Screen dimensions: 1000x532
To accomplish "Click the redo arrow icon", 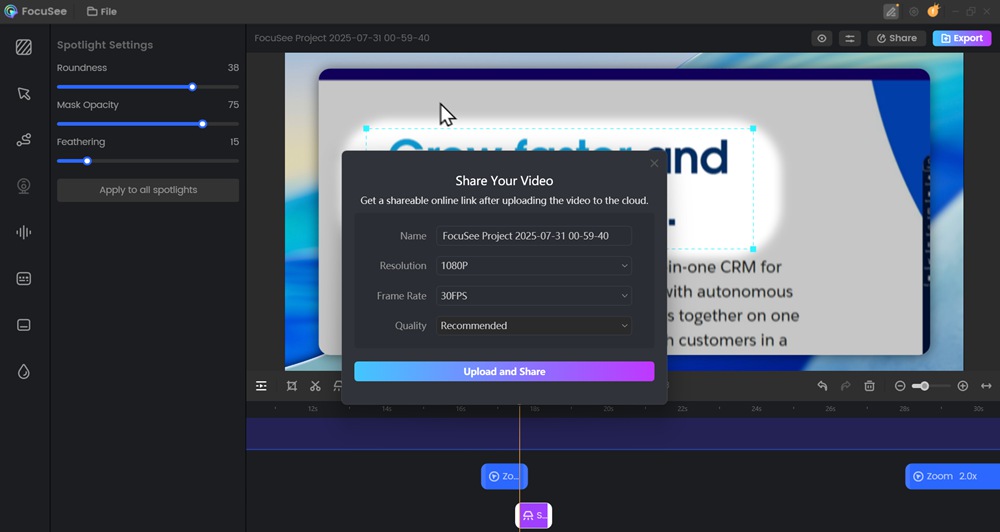I will pos(846,386).
